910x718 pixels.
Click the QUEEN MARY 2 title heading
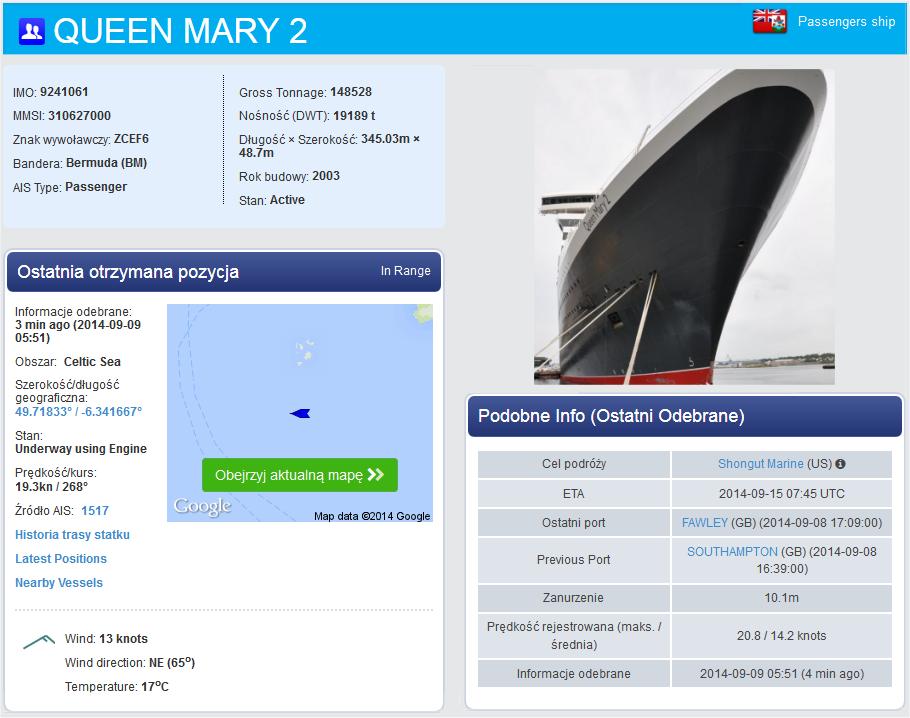[180, 31]
